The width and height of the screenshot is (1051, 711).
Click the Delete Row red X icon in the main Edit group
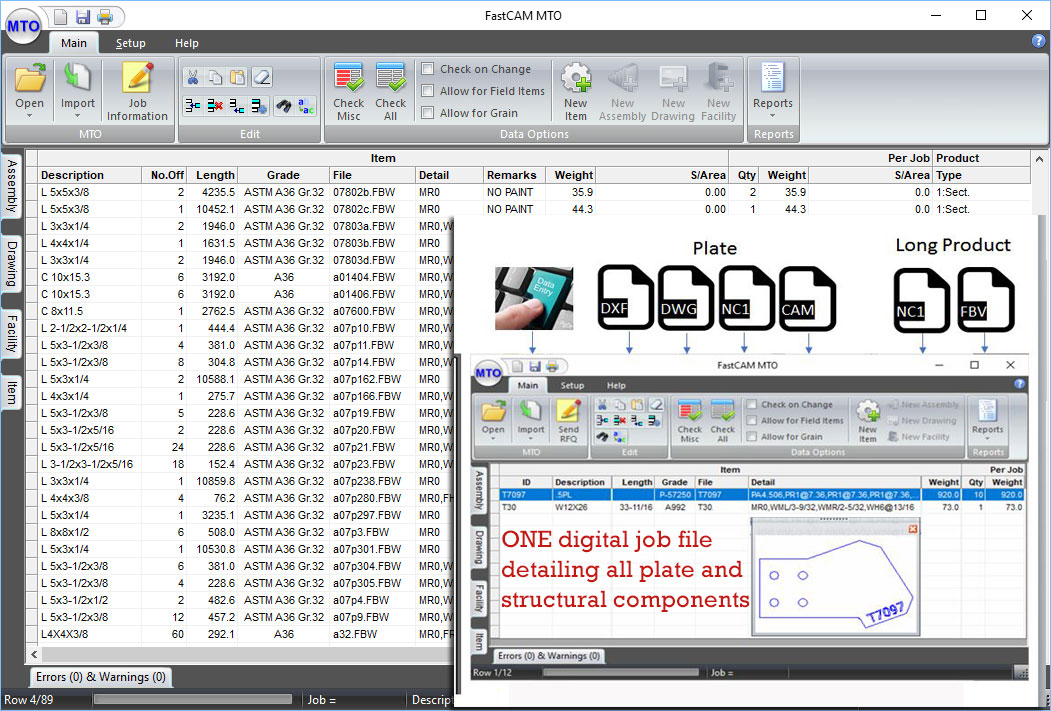click(x=215, y=106)
